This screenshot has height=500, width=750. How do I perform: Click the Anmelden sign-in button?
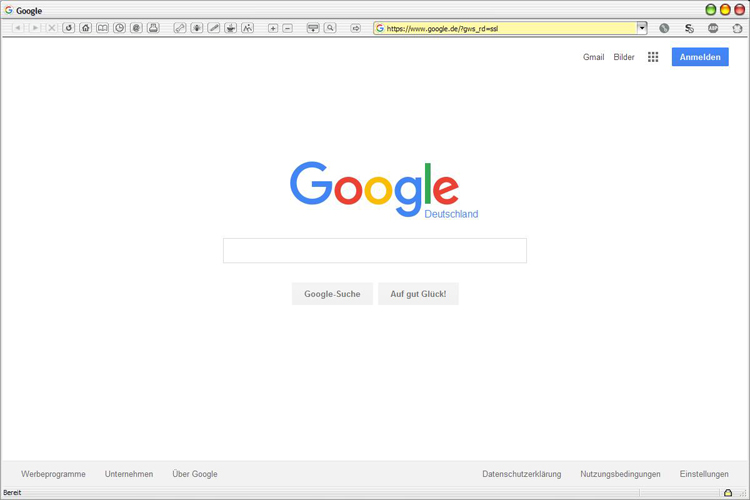[x=700, y=57]
